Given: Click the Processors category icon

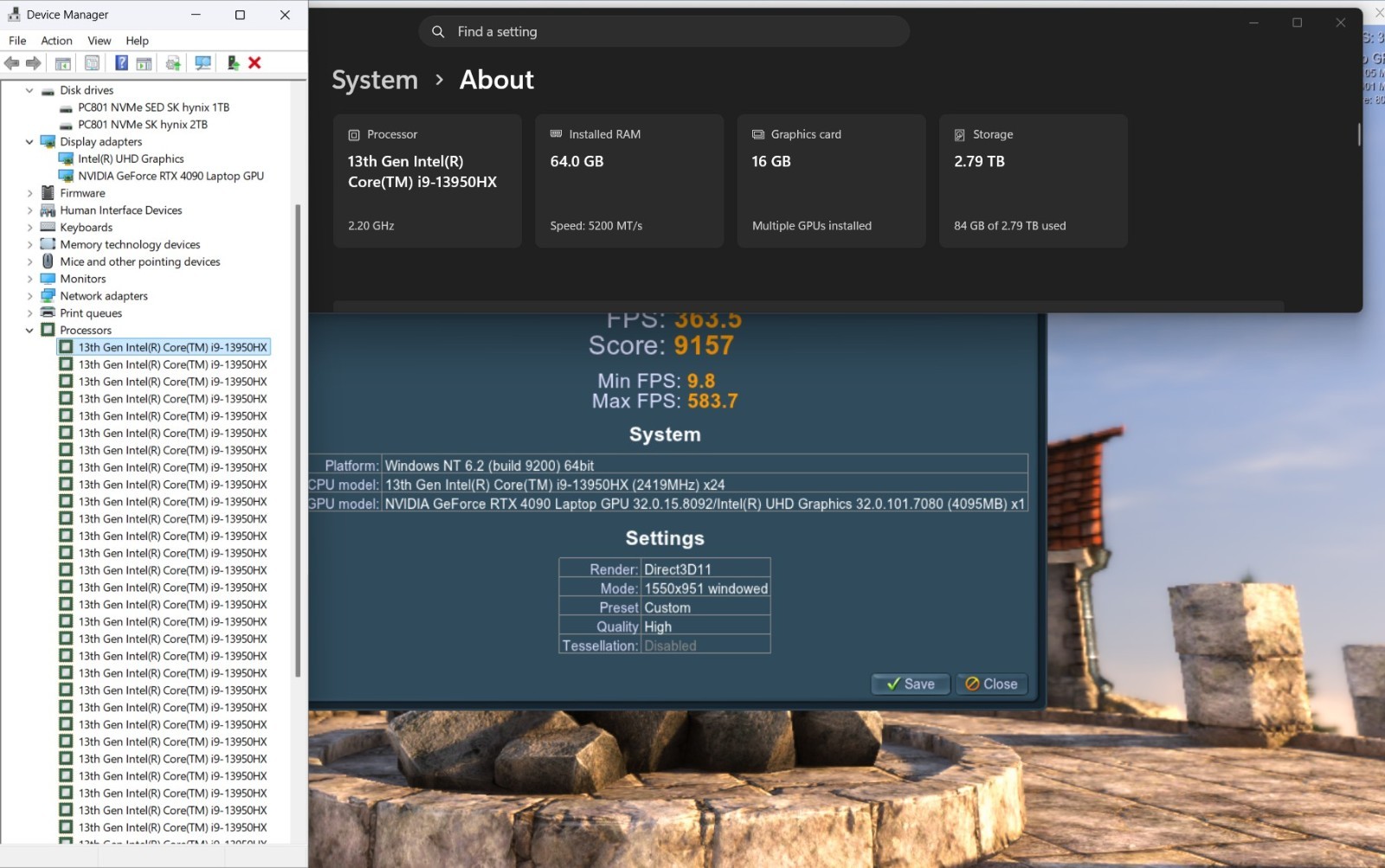Looking at the screenshot, I should pos(48,331).
